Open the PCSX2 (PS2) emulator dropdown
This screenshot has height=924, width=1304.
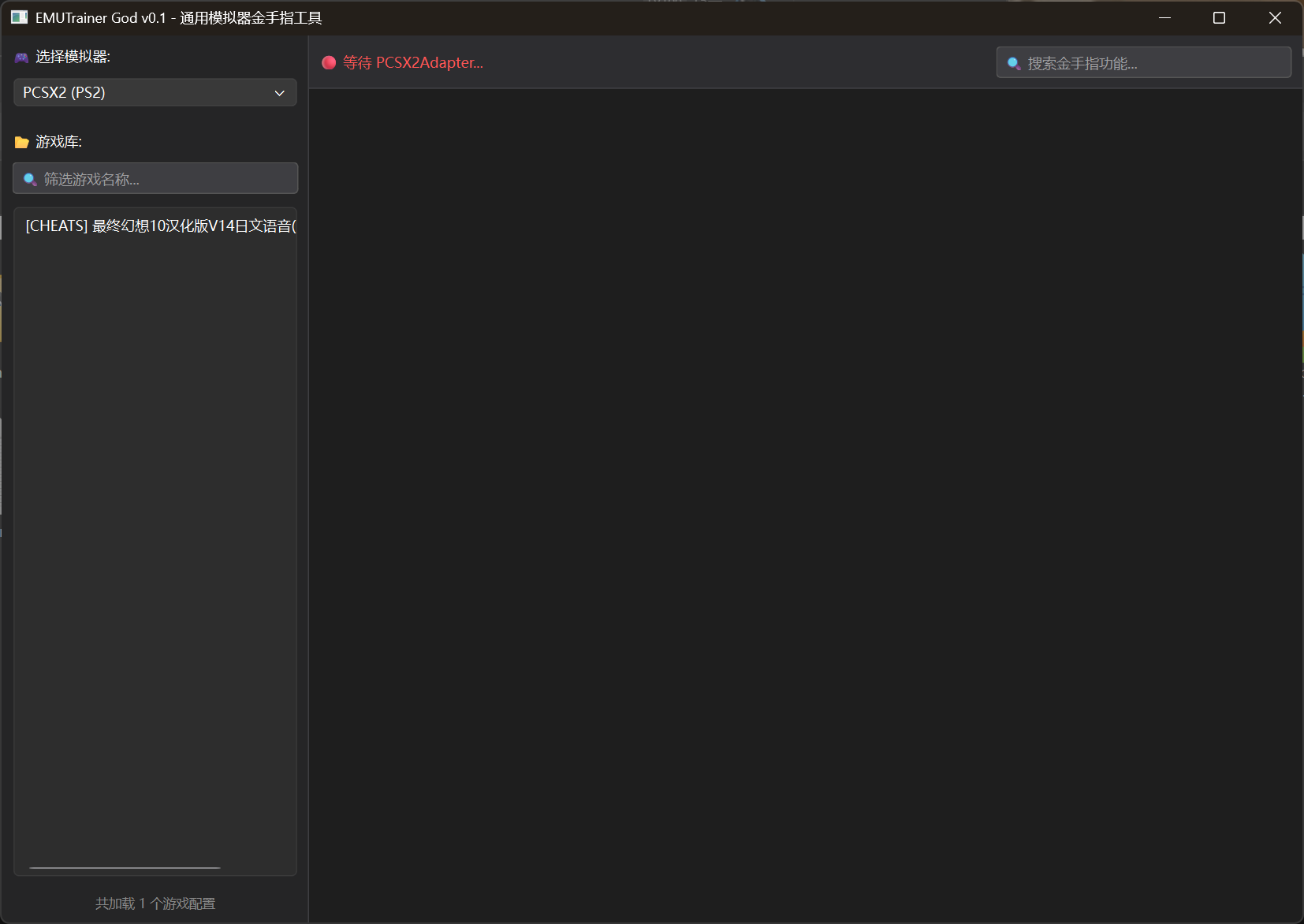pyautogui.click(x=155, y=92)
